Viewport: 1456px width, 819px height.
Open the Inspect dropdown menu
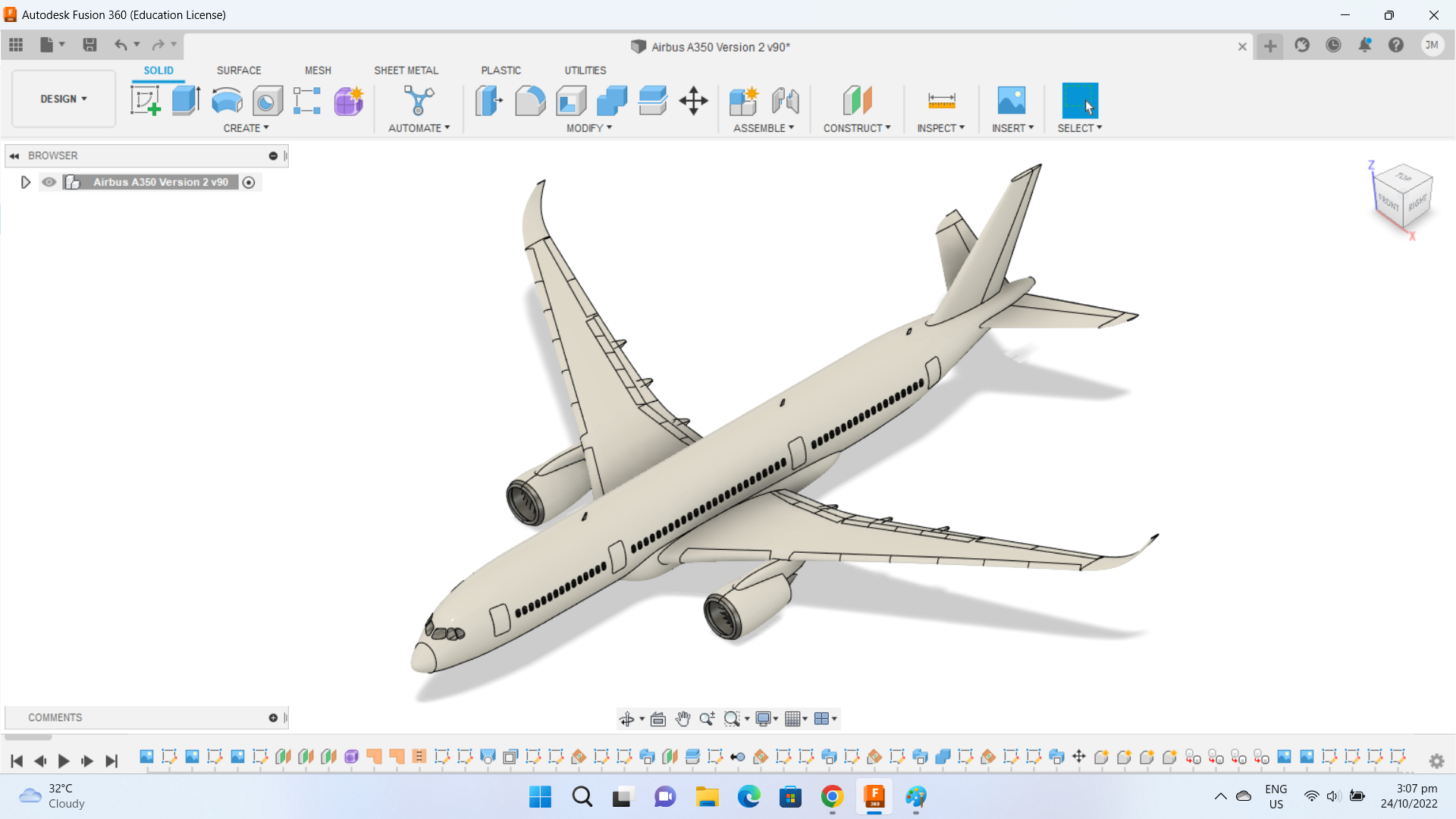pyautogui.click(x=940, y=128)
